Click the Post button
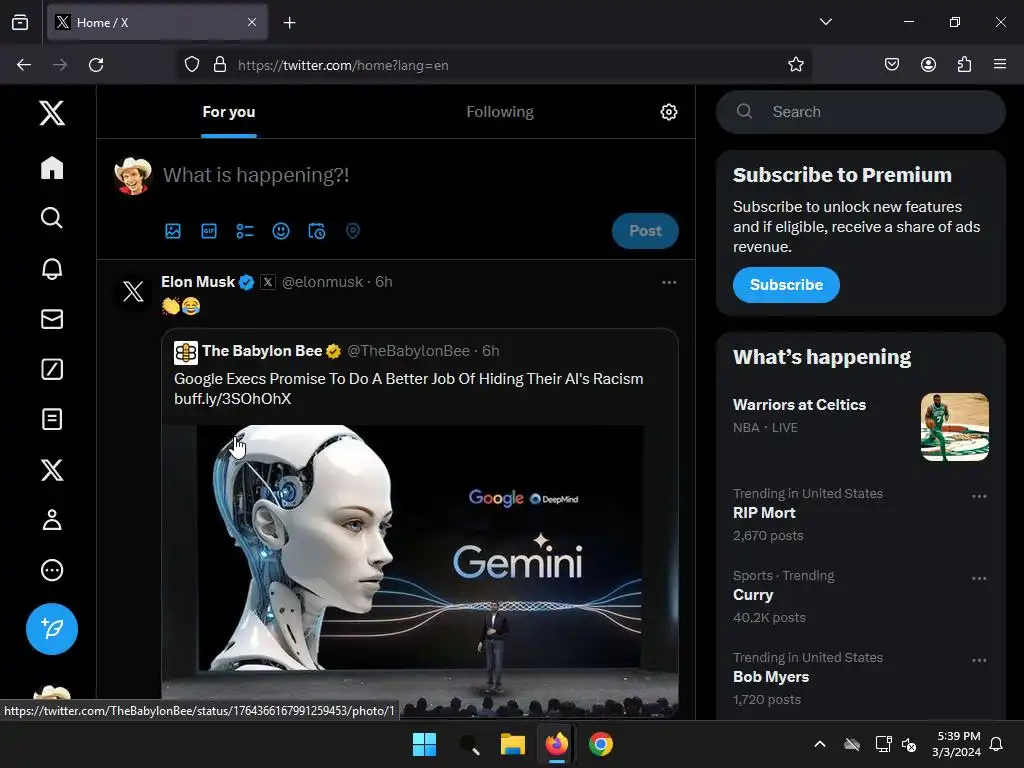This screenshot has width=1024, height=768. point(645,231)
